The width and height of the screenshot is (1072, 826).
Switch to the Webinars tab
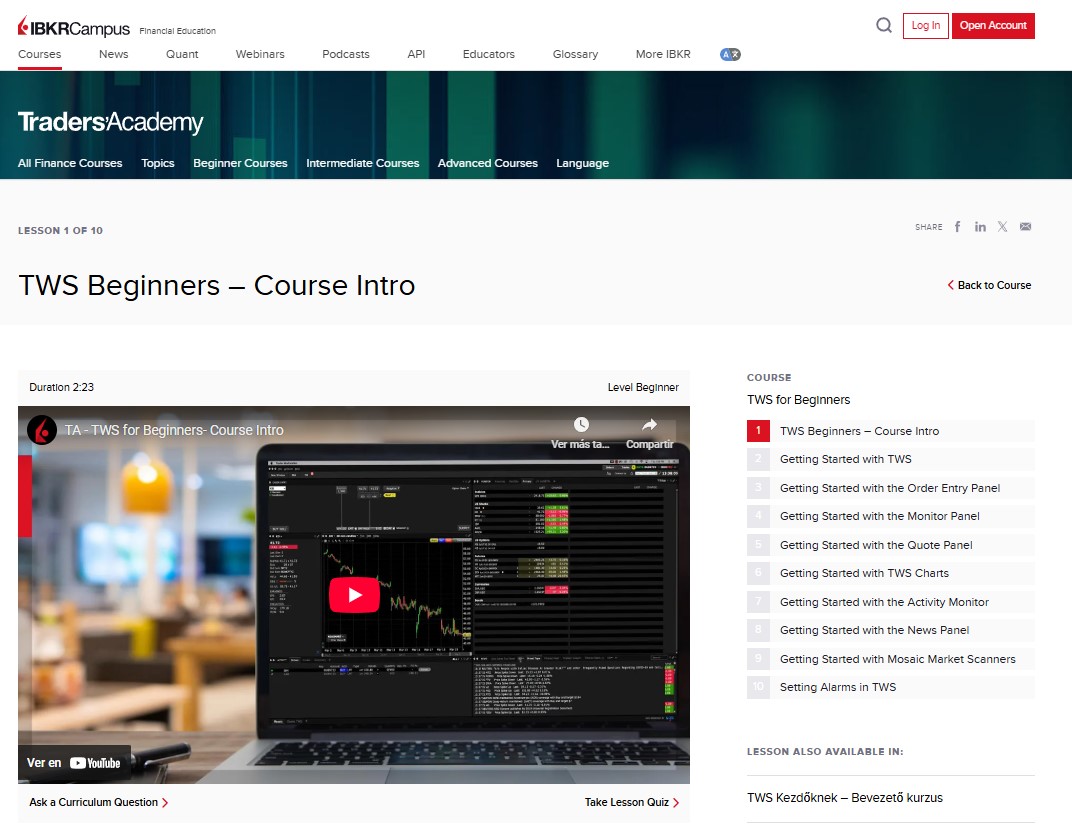[260, 54]
